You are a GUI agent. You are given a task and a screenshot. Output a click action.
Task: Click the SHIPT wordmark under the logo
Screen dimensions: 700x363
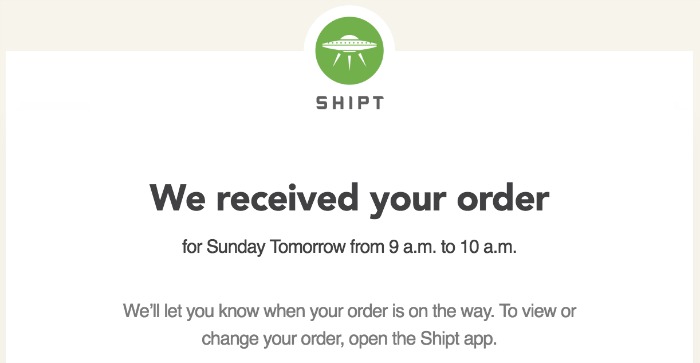[350, 103]
